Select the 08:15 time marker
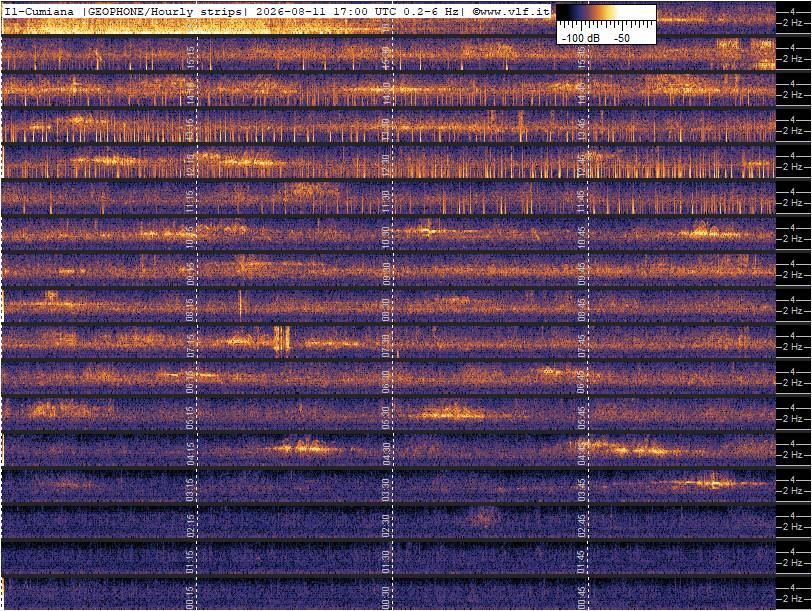 coord(190,310)
